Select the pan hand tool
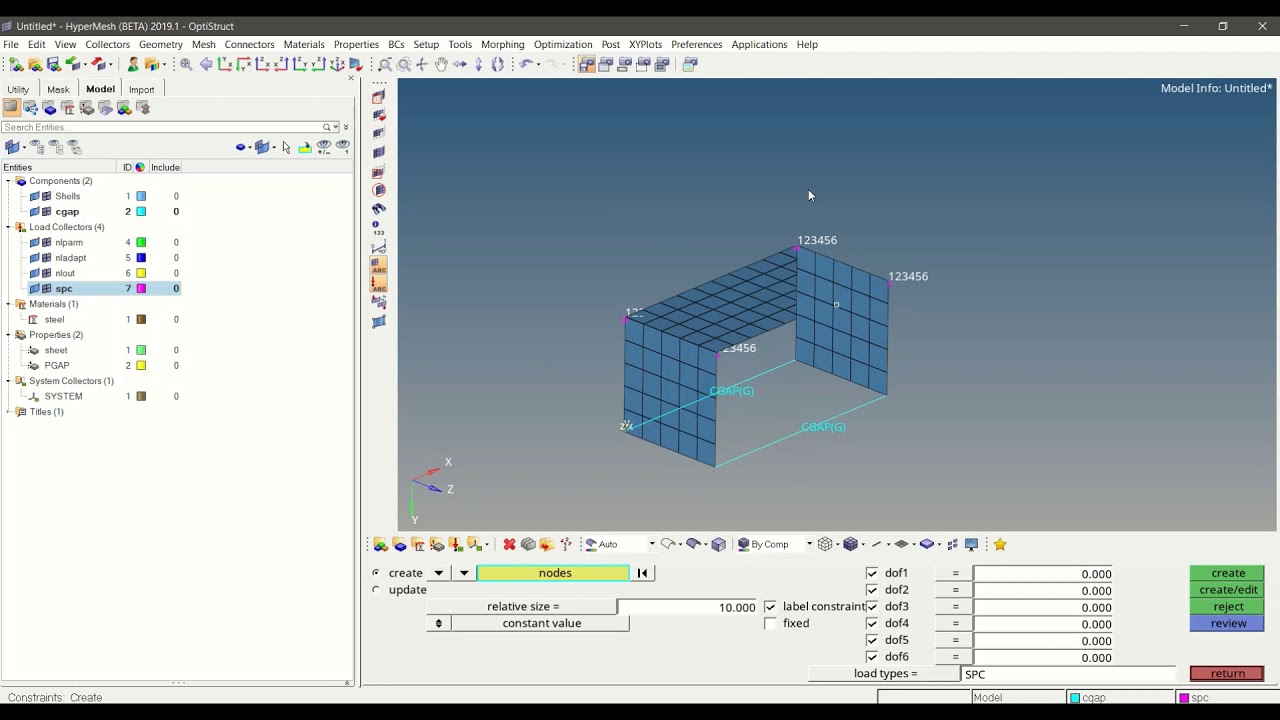 [441, 64]
